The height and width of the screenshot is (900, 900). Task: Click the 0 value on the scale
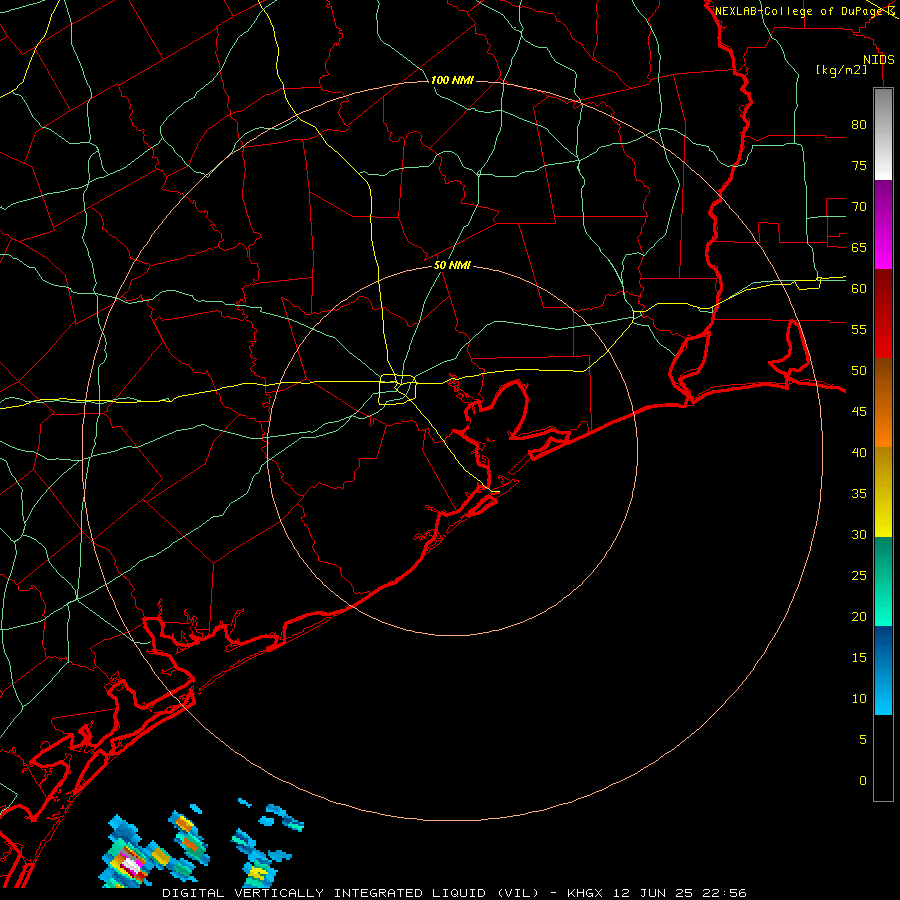(863, 781)
